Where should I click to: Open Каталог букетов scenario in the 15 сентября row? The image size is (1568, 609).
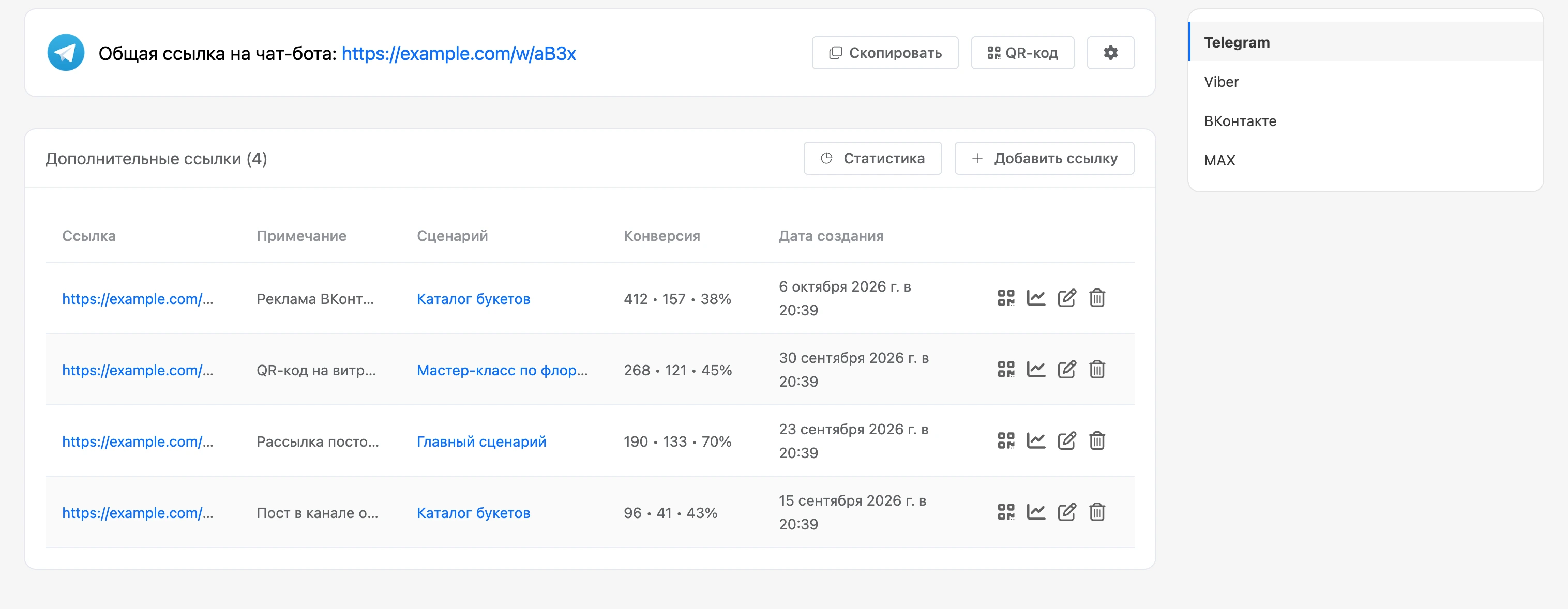473,512
